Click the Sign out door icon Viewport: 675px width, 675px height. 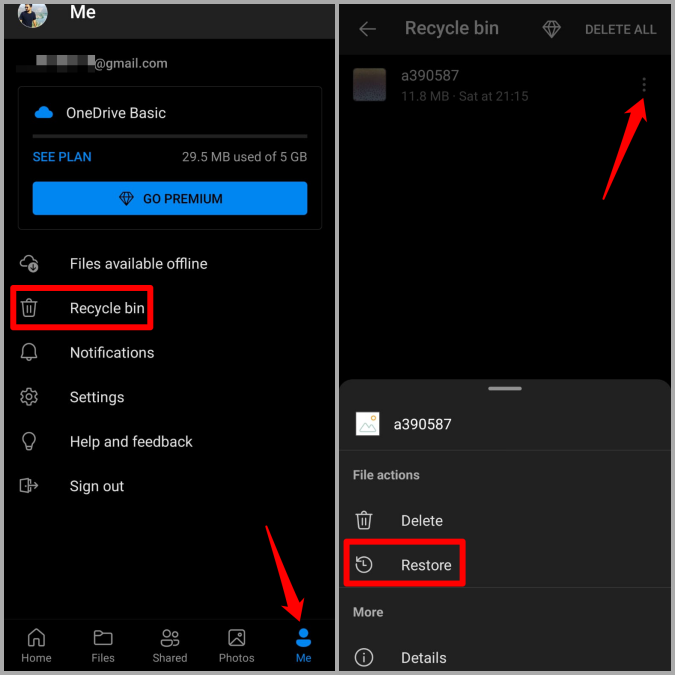click(29, 486)
